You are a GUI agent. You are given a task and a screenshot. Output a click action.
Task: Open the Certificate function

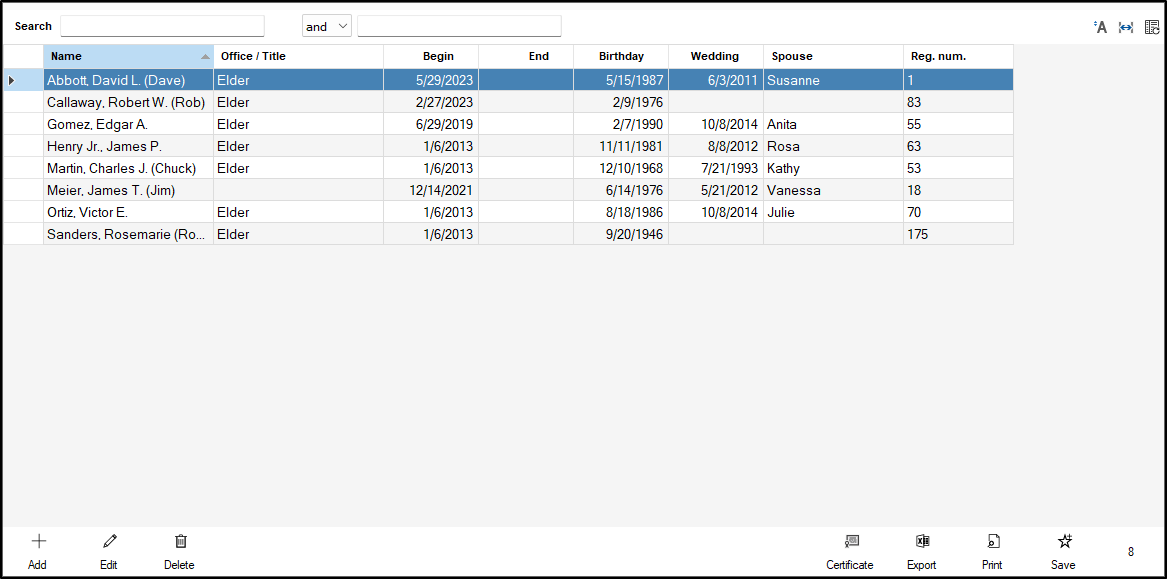click(850, 551)
